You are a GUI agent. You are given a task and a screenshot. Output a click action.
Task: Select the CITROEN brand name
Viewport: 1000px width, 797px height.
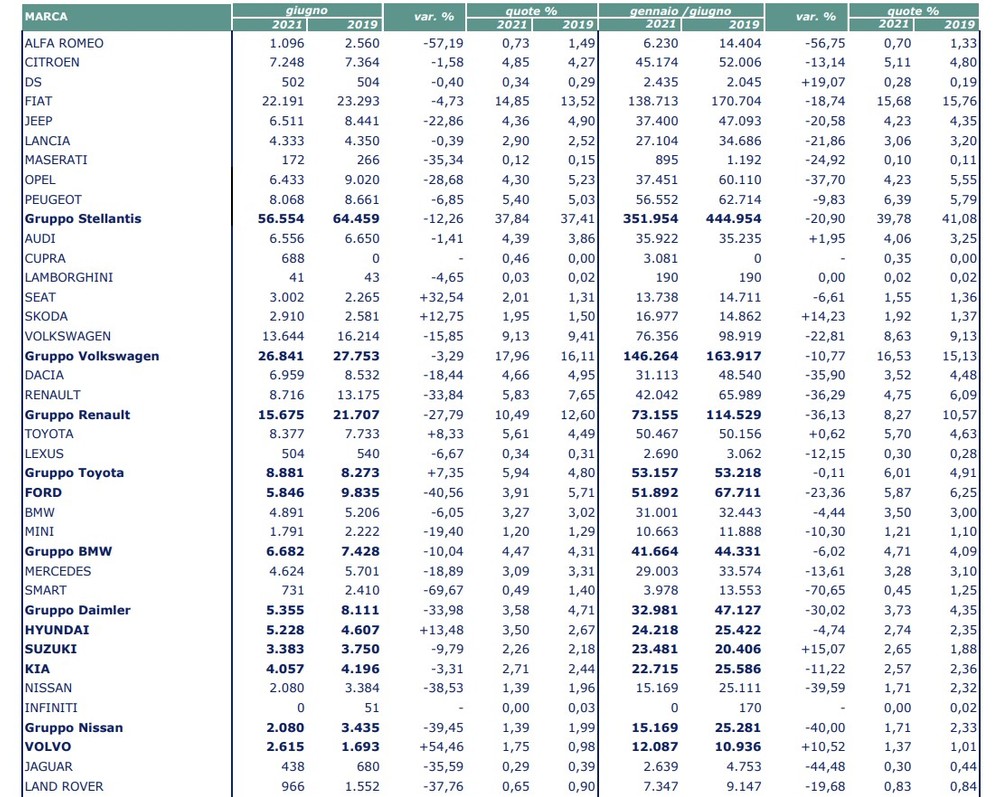click(52, 62)
